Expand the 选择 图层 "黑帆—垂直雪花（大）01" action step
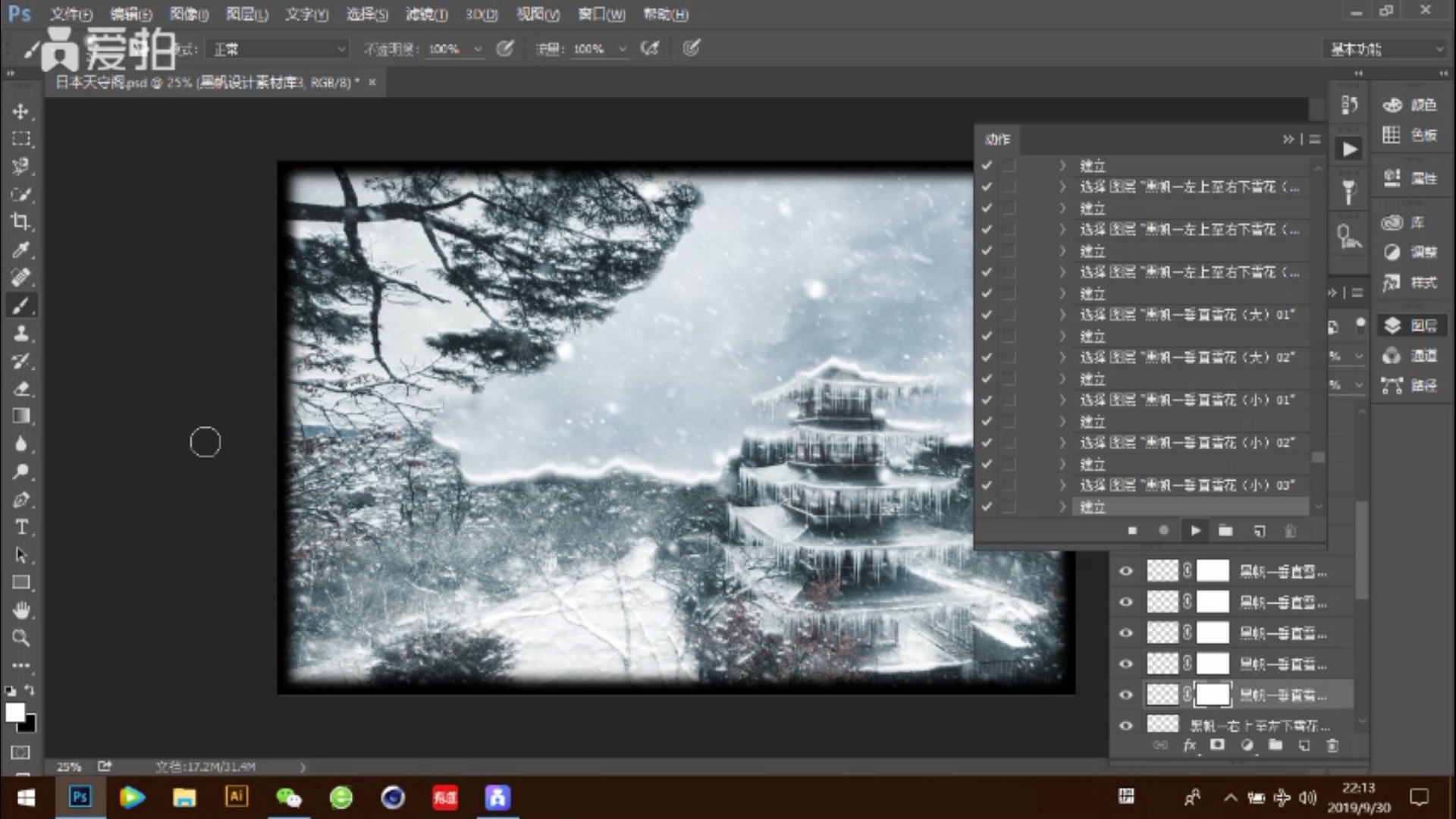The height and width of the screenshot is (819, 1456). [x=1062, y=315]
